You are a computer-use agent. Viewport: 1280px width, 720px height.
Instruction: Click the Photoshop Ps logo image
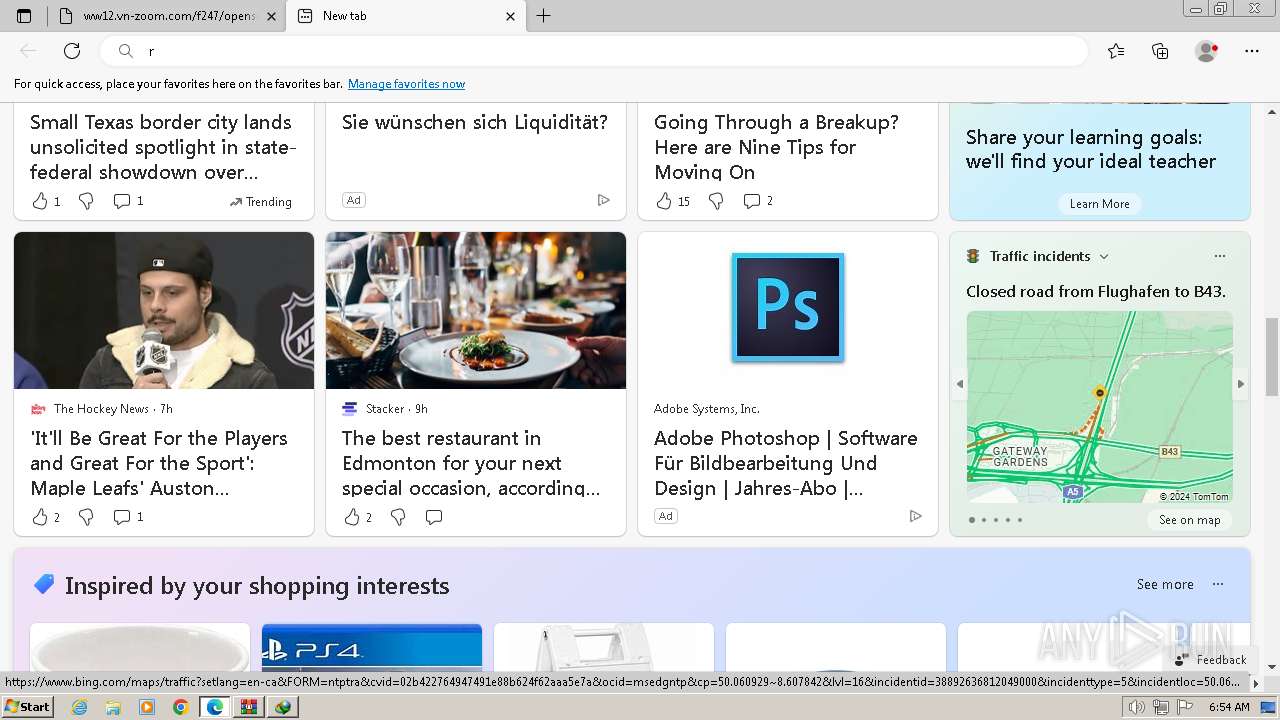[788, 307]
